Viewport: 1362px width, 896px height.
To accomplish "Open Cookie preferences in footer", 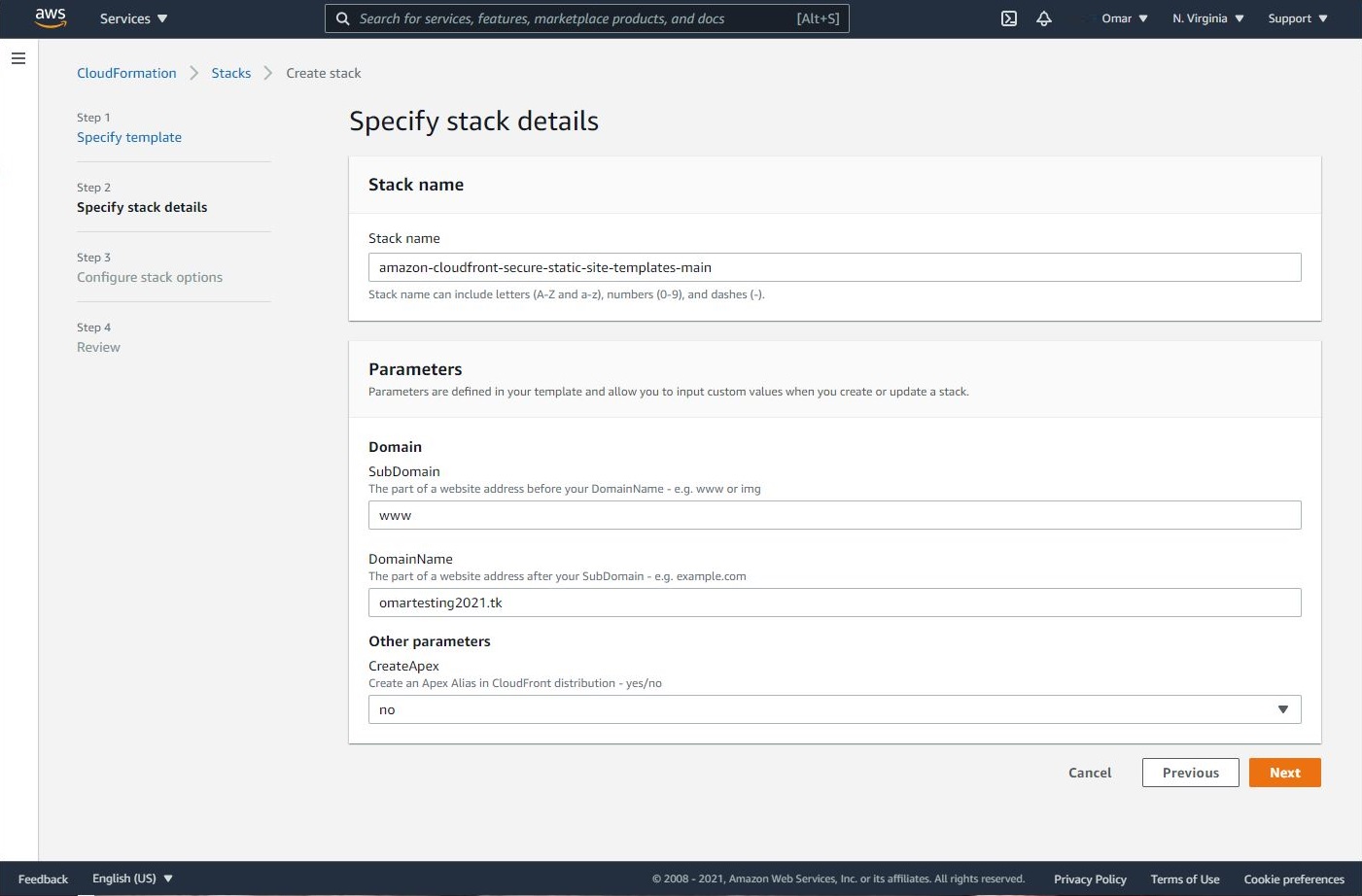I will [1294, 879].
